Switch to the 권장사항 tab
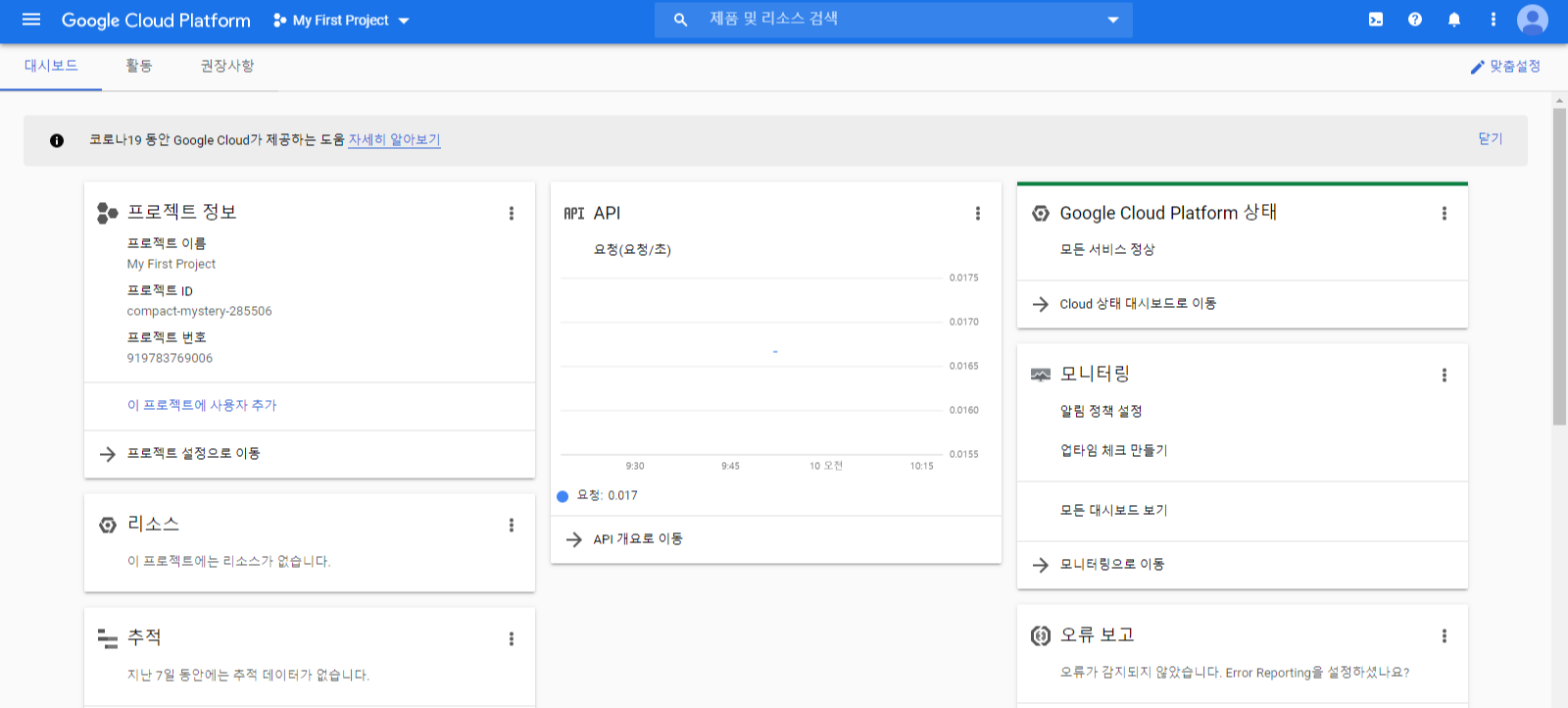This screenshot has height=708, width=1568. (x=227, y=66)
